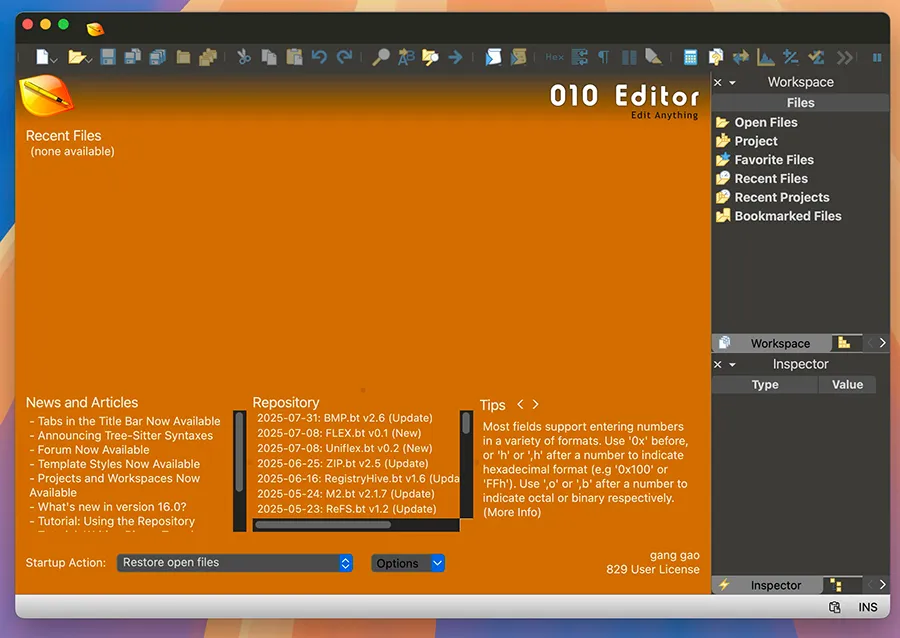Select Favorite Files in Workspace panel
The width and height of the screenshot is (900, 638).
pos(773,160)
